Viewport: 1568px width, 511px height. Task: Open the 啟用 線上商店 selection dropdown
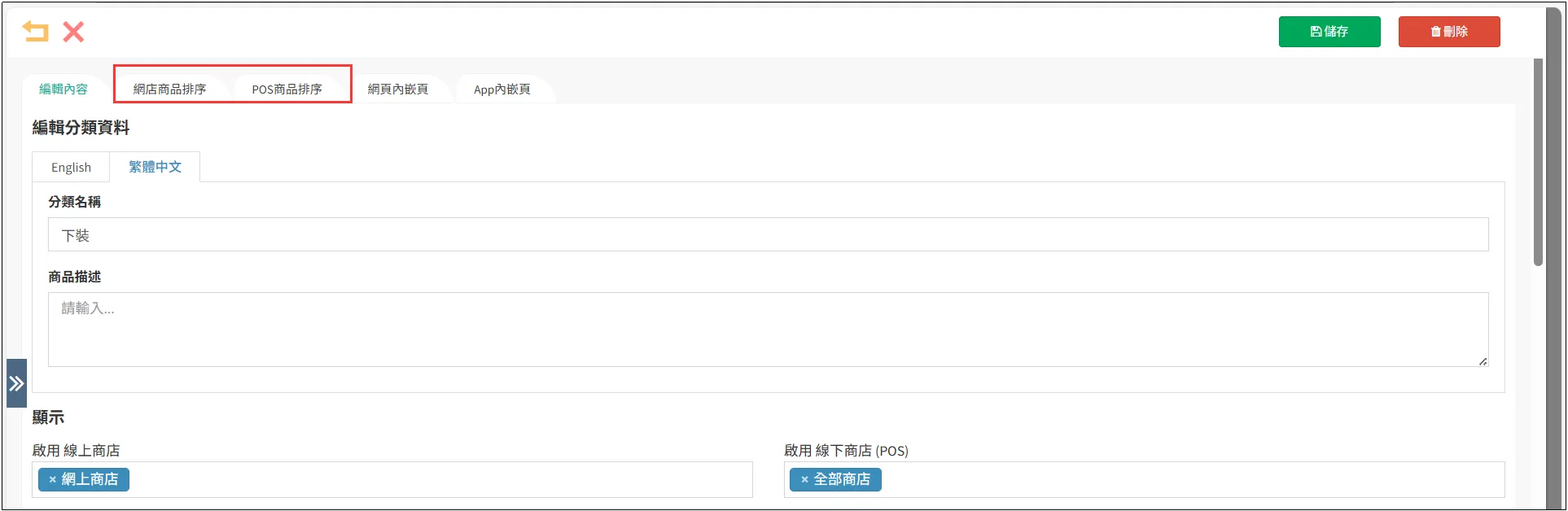[x=440, y=480]
